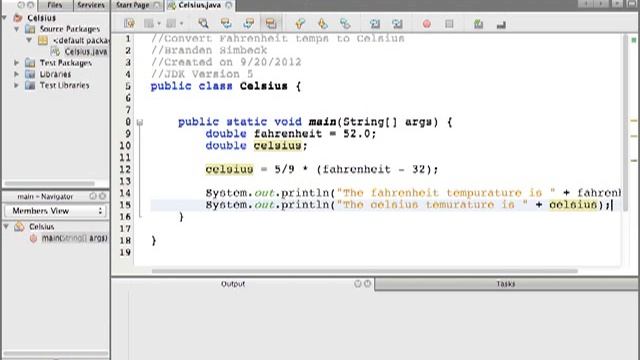Click 'fahrenheit = 52.0' on line 9

[314, 134]
